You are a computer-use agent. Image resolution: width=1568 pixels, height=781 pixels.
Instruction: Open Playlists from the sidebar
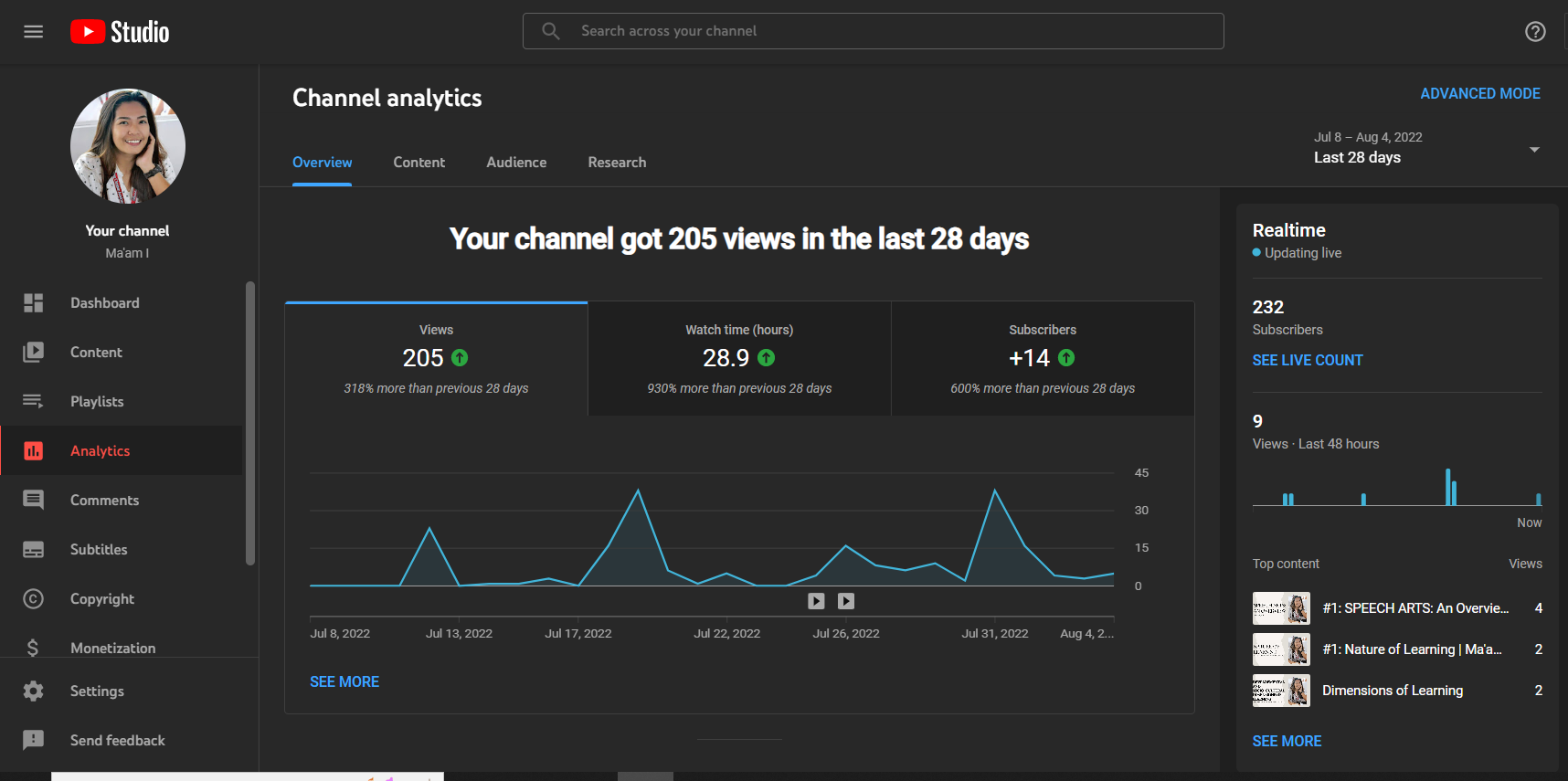point(122,402)
